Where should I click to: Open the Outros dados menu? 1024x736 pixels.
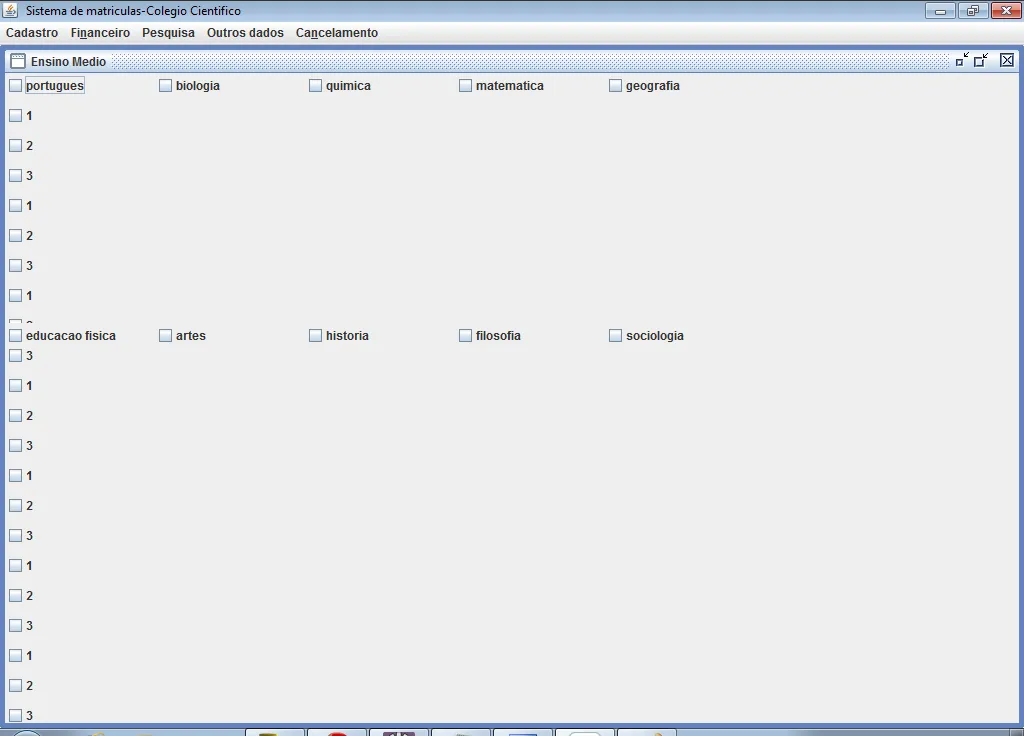point(245,33)
